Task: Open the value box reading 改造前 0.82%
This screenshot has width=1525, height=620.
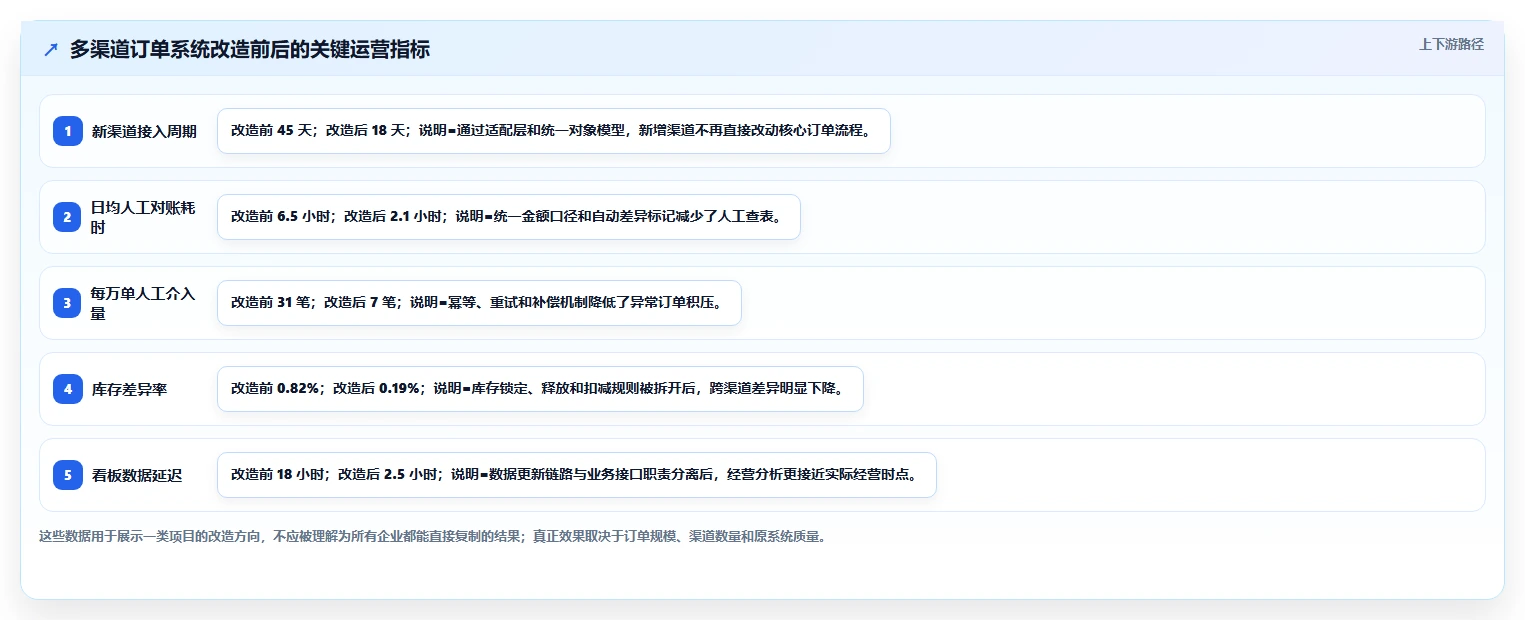Action: pos(540,389)
